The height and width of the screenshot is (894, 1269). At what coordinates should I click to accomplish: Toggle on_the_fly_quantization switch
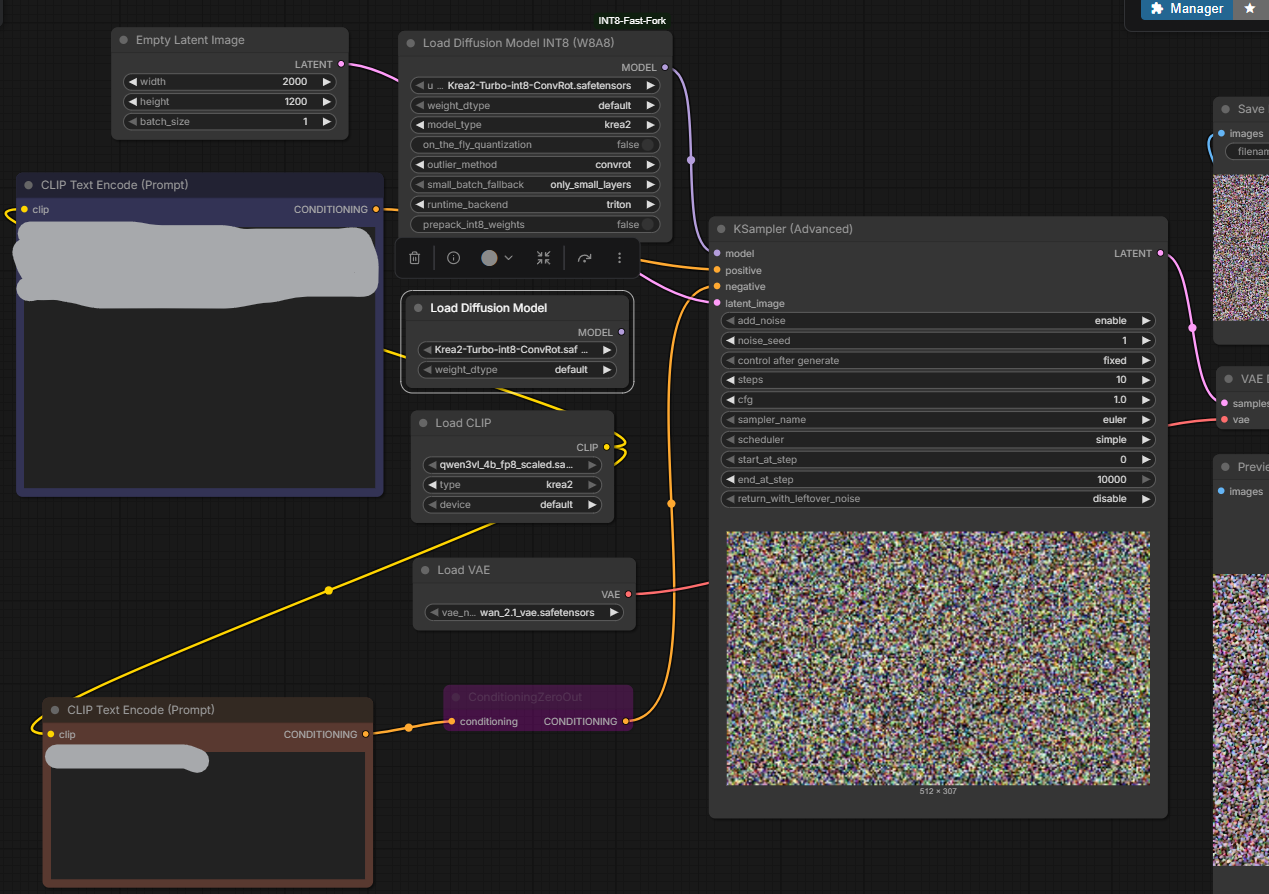[648, 145]
